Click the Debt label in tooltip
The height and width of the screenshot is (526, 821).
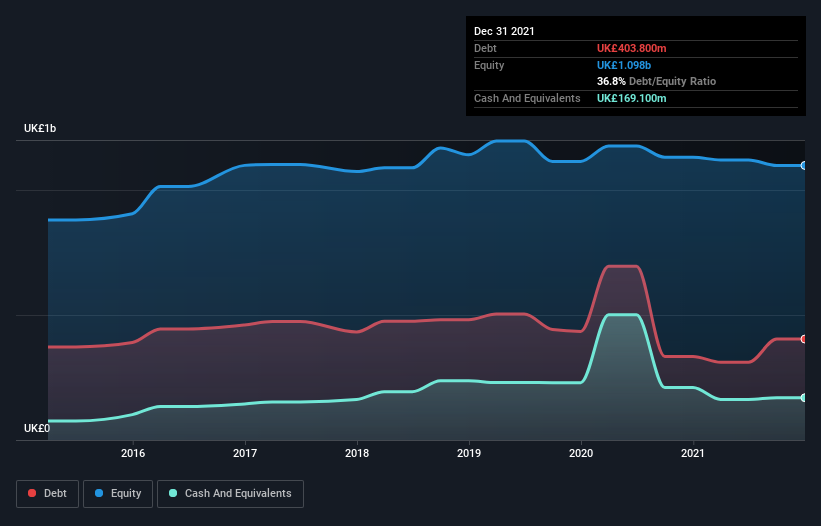coord(485,48)
